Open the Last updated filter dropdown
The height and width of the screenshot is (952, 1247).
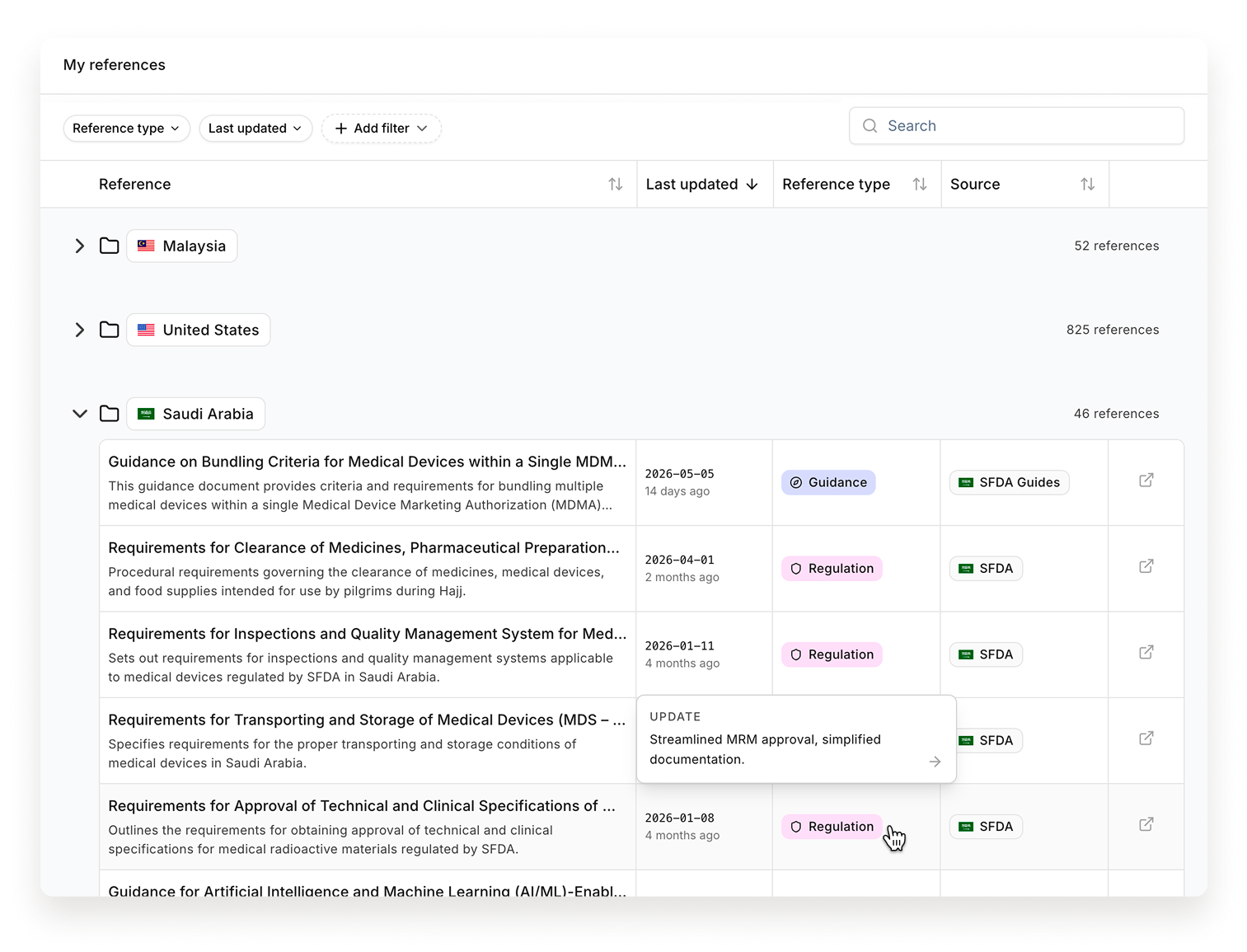(x=255, y=129)
